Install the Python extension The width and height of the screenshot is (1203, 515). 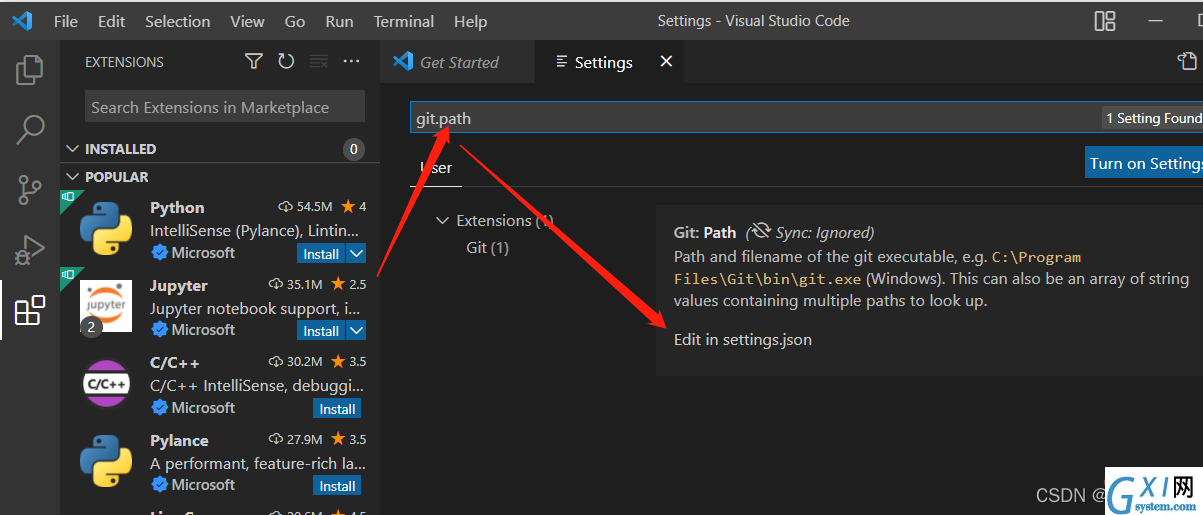click(x=321, y=254)
